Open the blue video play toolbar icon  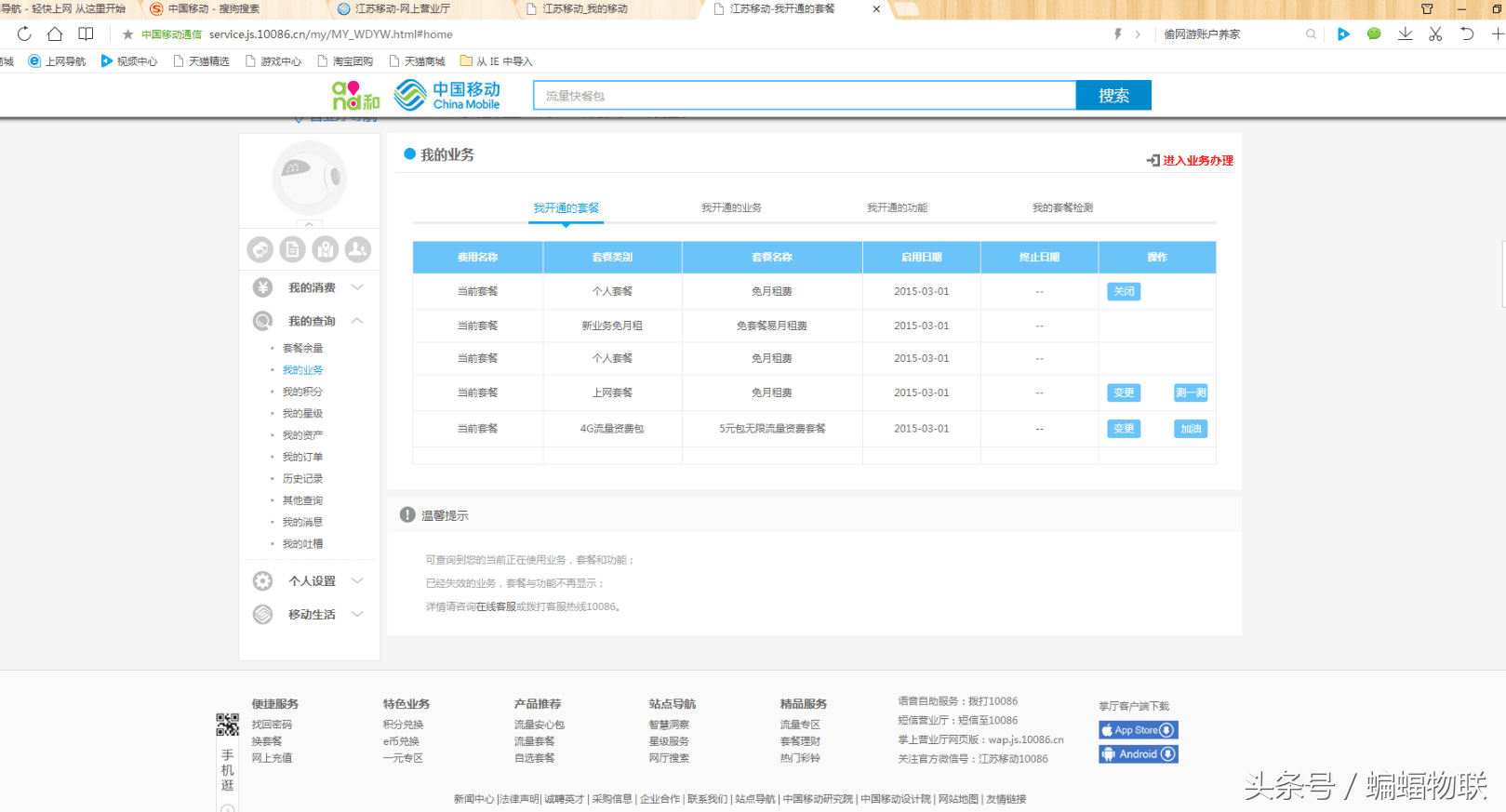pyautogui.click(x=1343, y=34)
